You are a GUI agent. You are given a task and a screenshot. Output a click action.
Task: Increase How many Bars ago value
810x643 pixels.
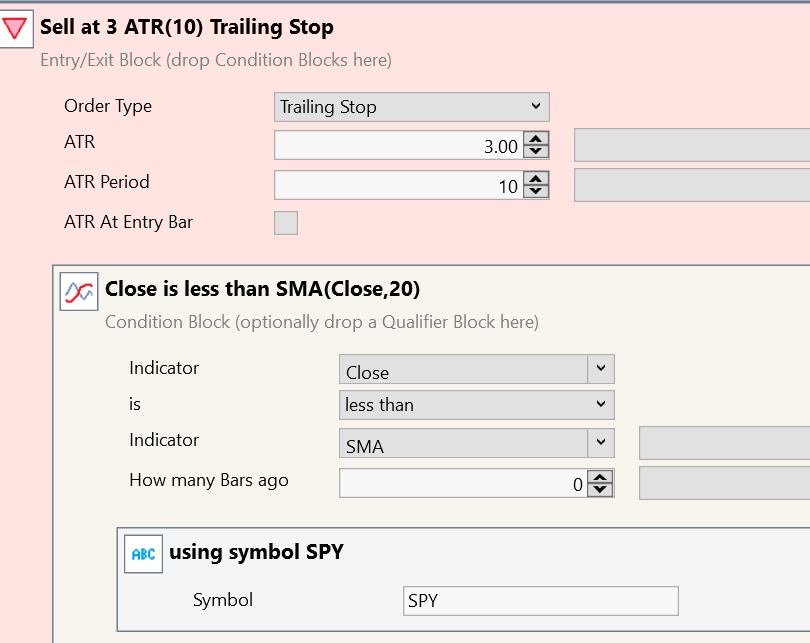(600, 477)
